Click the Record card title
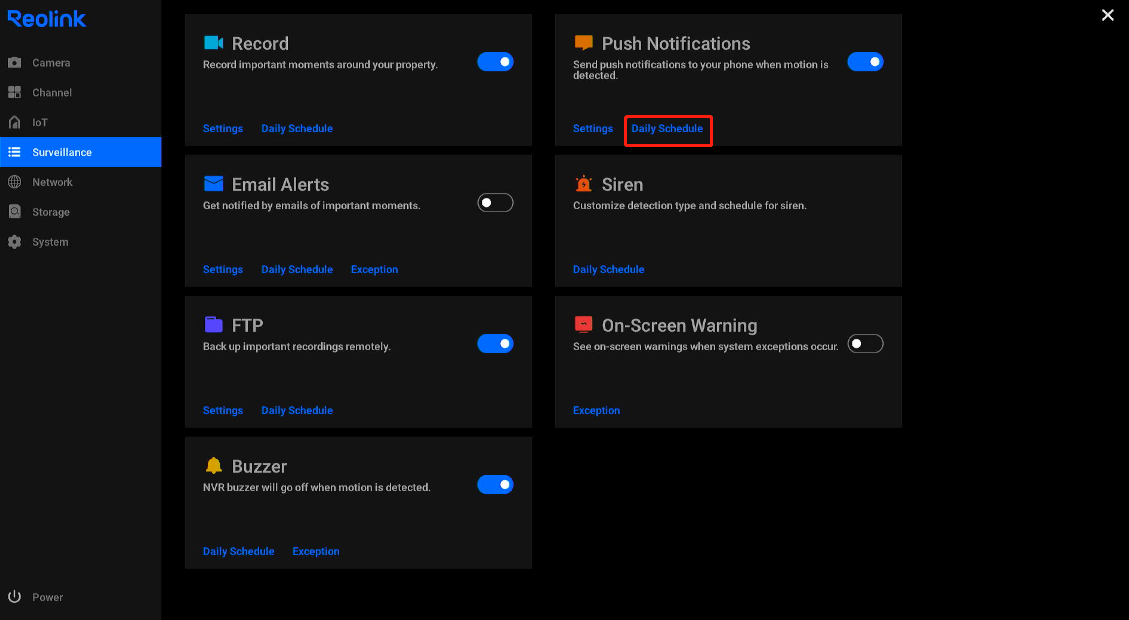Image resolution: width=1129 pixels, height=620 pixels. 260,43
